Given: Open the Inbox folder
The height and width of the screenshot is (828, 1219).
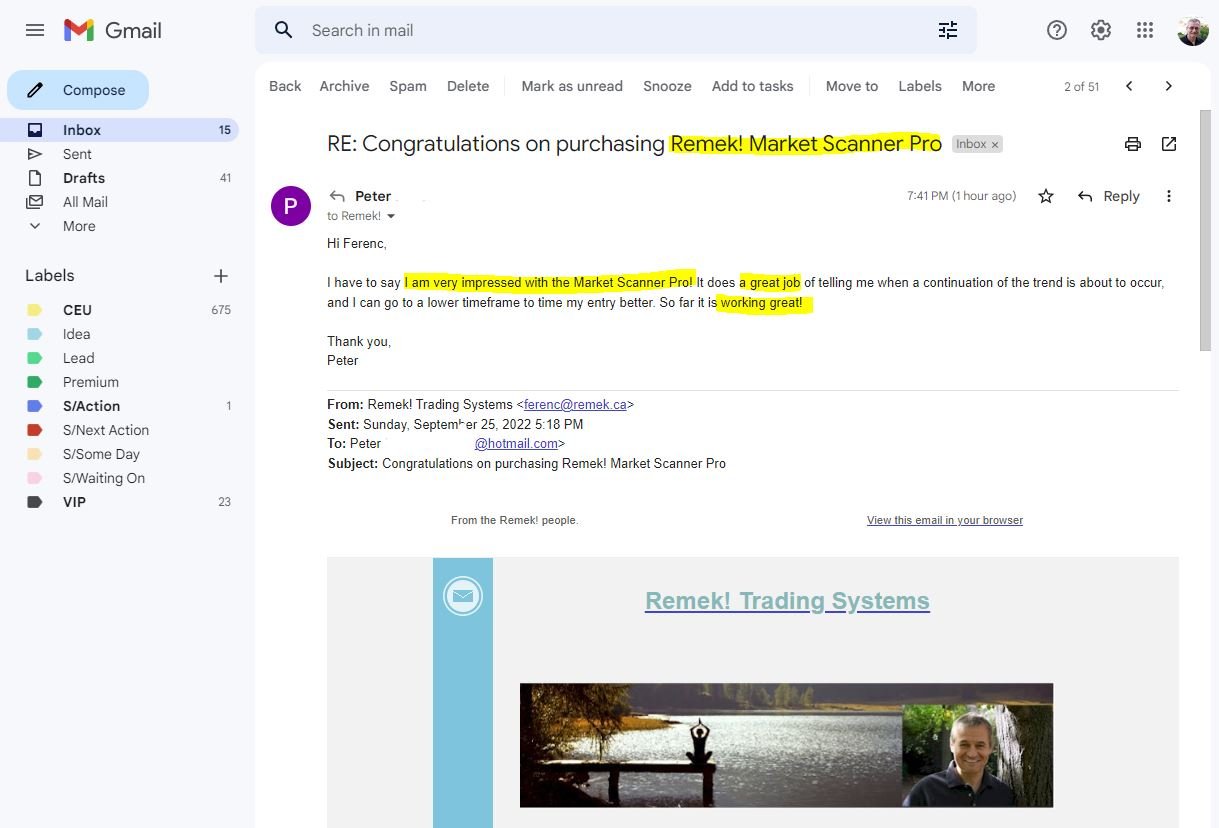Looking at the screenshot, I should (120, 130).
